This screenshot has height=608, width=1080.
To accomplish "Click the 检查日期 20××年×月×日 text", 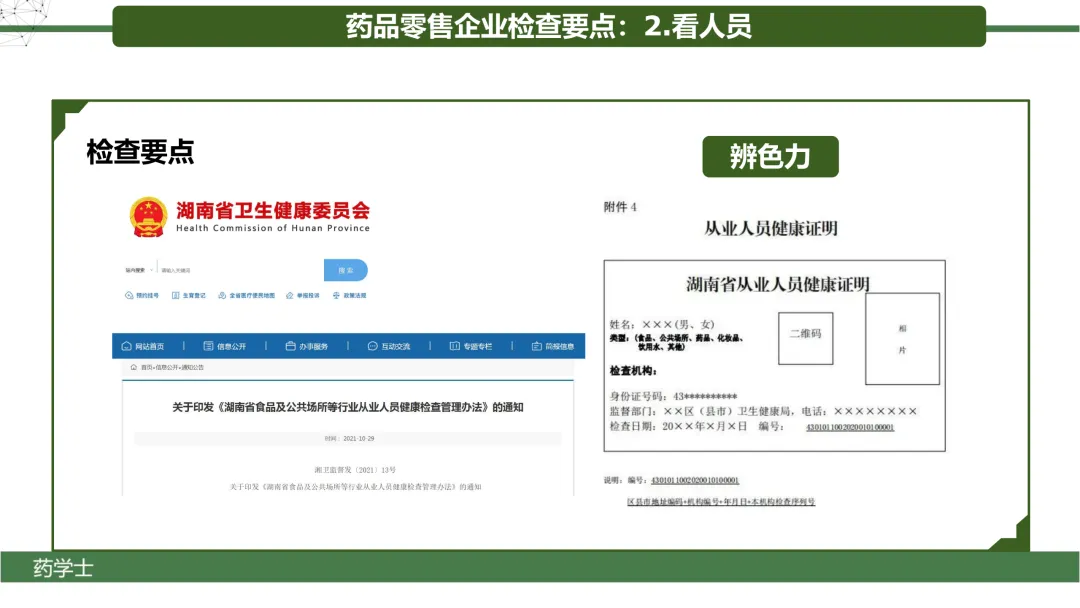I will (678, 427).
